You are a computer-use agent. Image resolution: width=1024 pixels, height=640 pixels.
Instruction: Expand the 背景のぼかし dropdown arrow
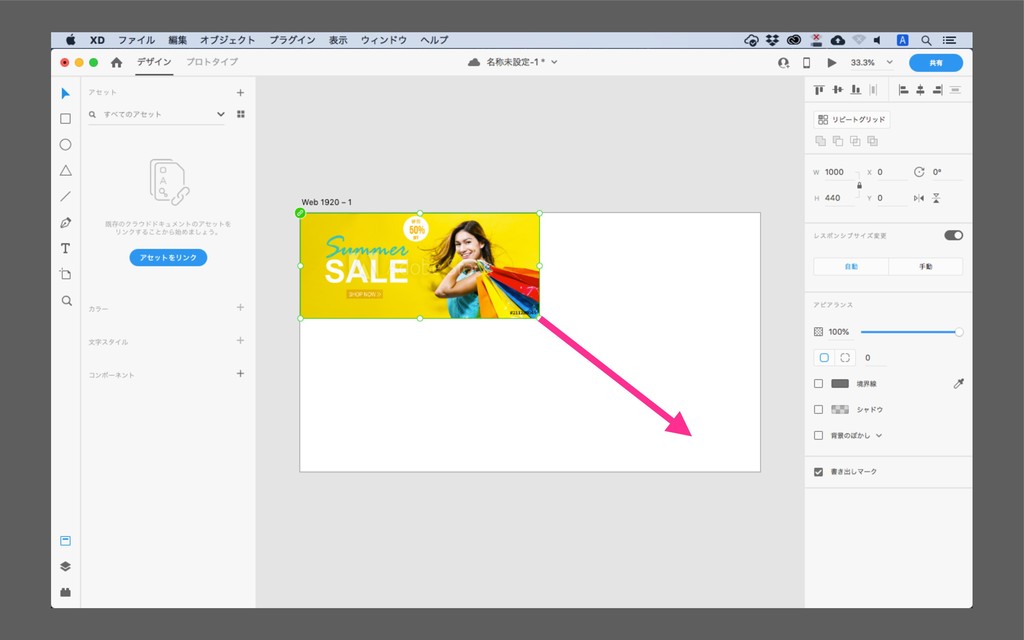click(x=879, y=436)
